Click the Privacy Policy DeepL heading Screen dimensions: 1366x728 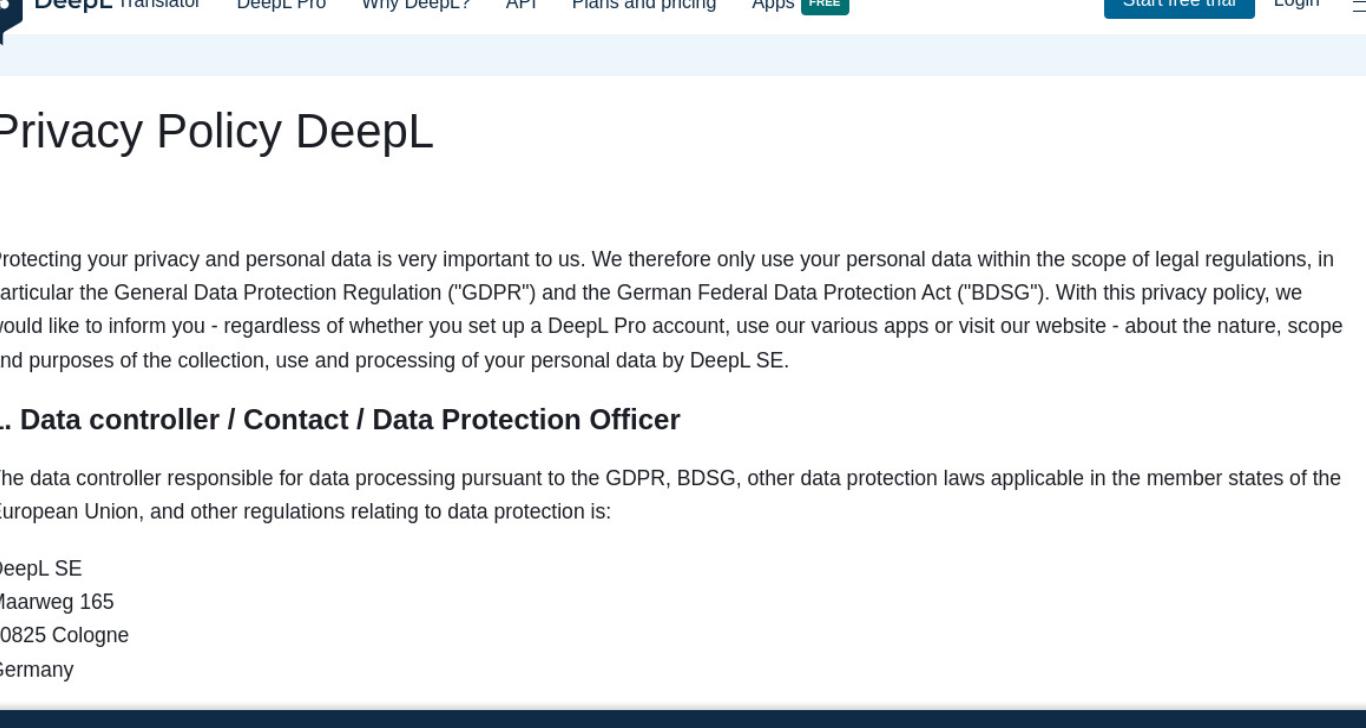215,131
